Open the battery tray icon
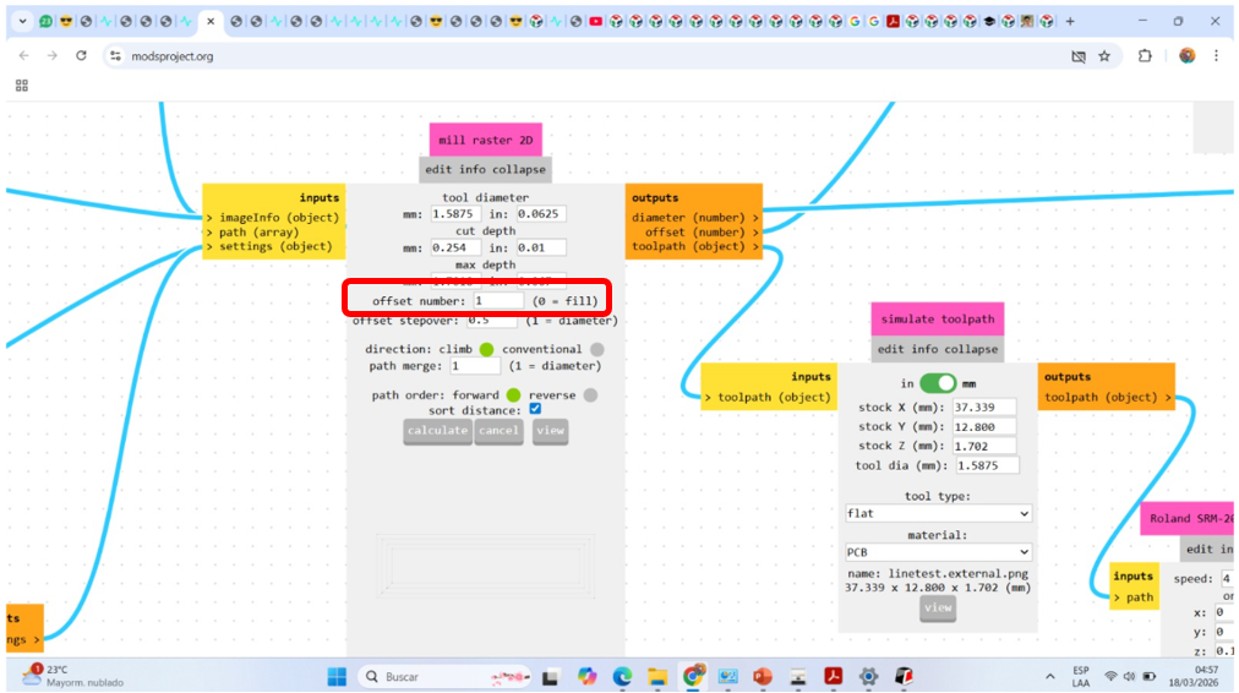The image size is (1239, 693). (1149, 677)
